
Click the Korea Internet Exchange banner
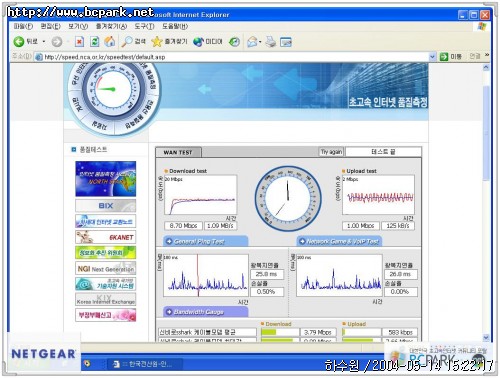(106, 299)
